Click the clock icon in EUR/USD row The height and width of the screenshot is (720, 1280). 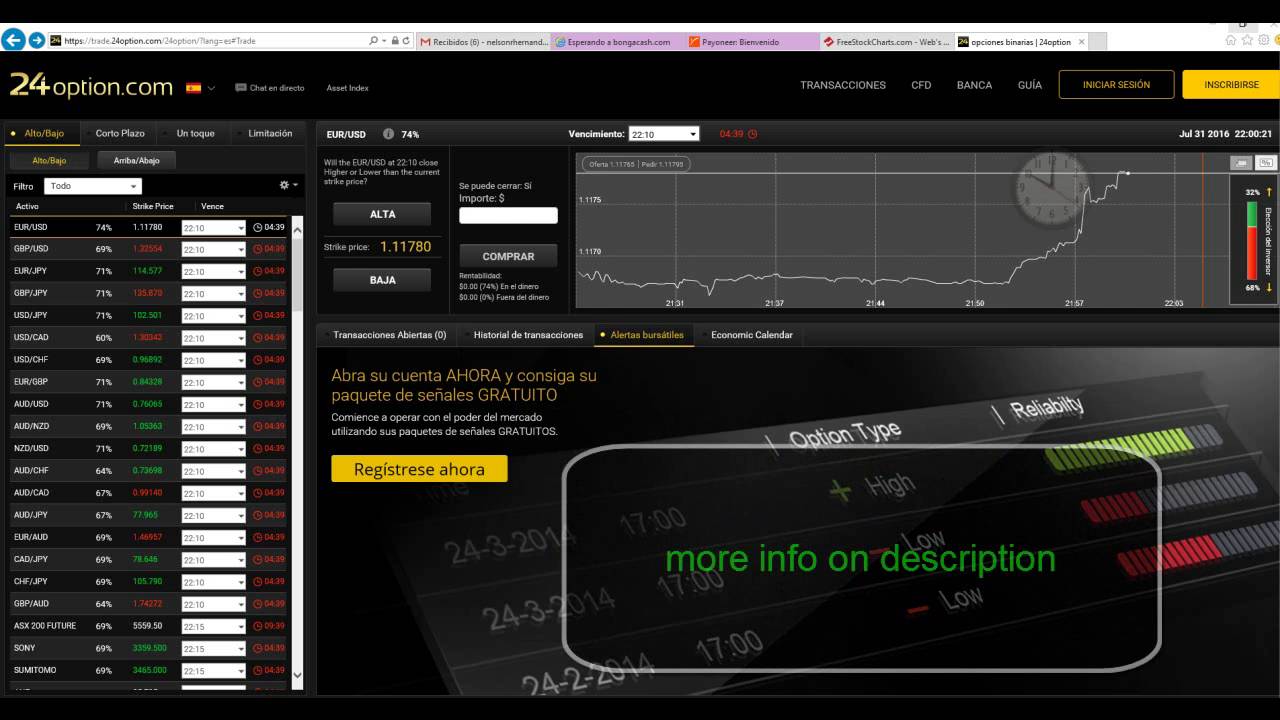258,227
